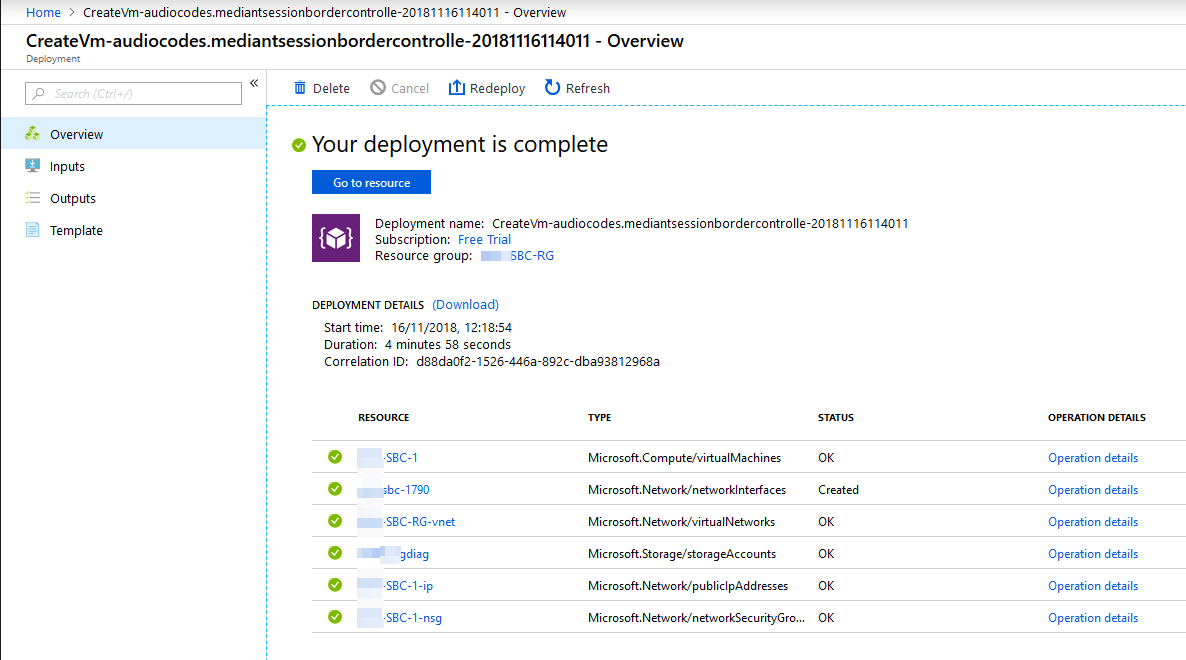This screenshot has width=1186, height=660.
Task: Click the search magnifier icon
Action: coord(39,94)
